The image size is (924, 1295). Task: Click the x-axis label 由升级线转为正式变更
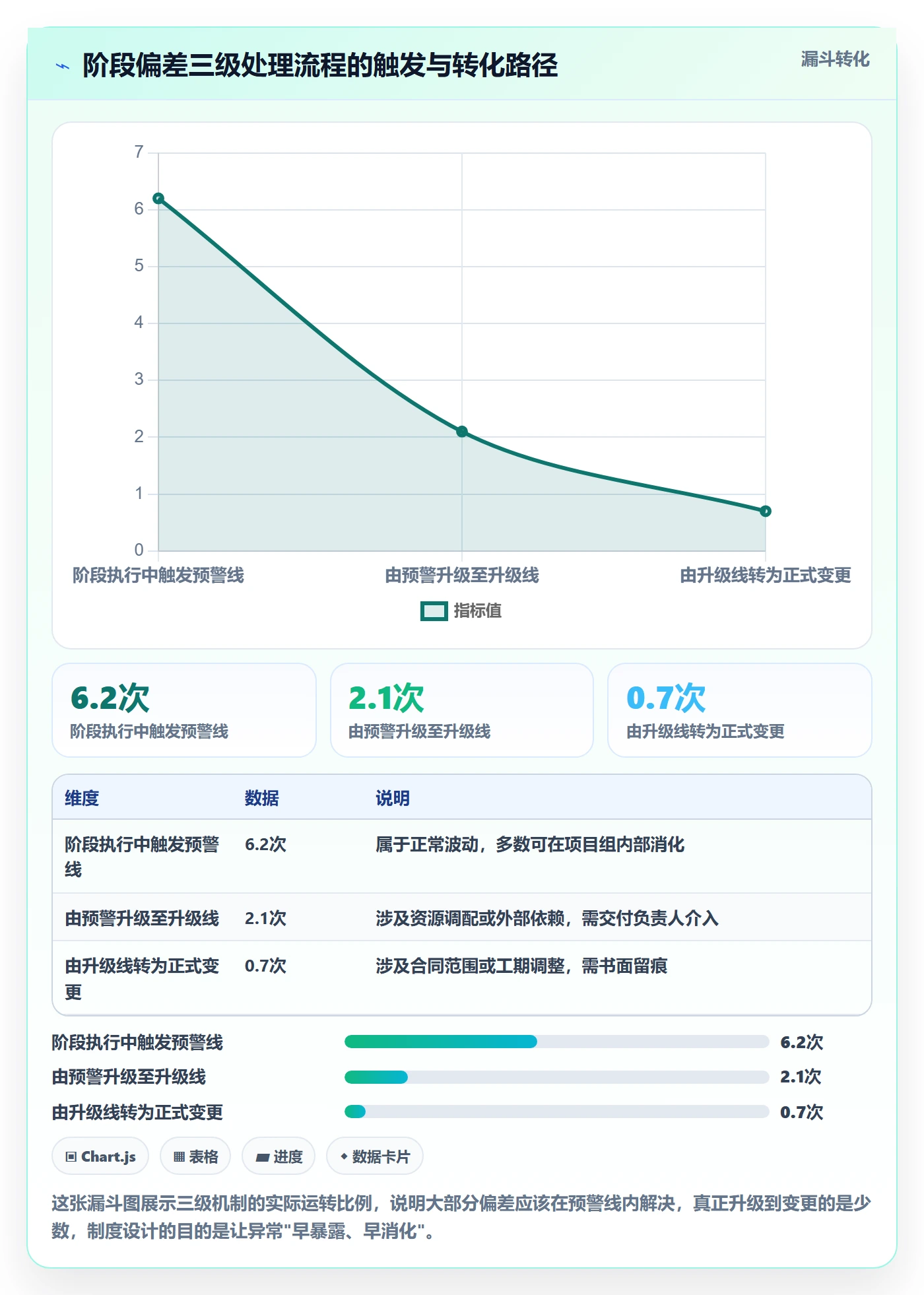click(x=766, y=576)
